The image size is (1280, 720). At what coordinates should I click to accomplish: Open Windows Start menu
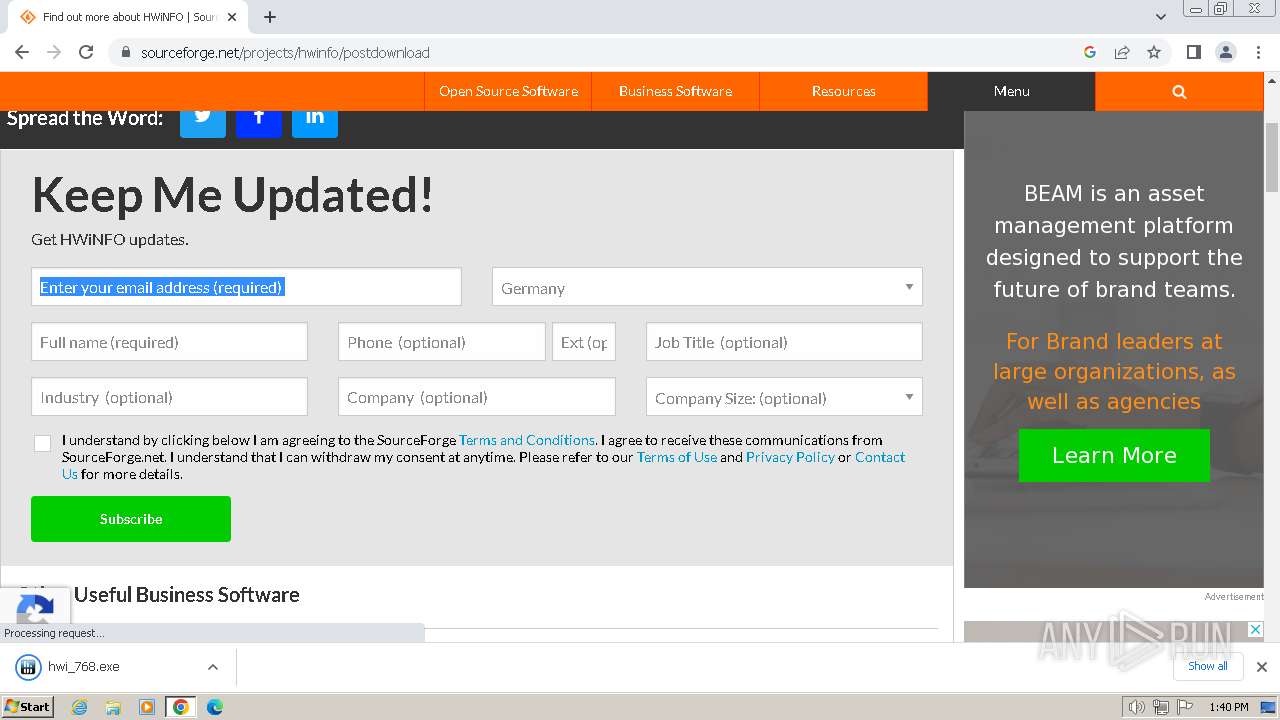[28, 707]
